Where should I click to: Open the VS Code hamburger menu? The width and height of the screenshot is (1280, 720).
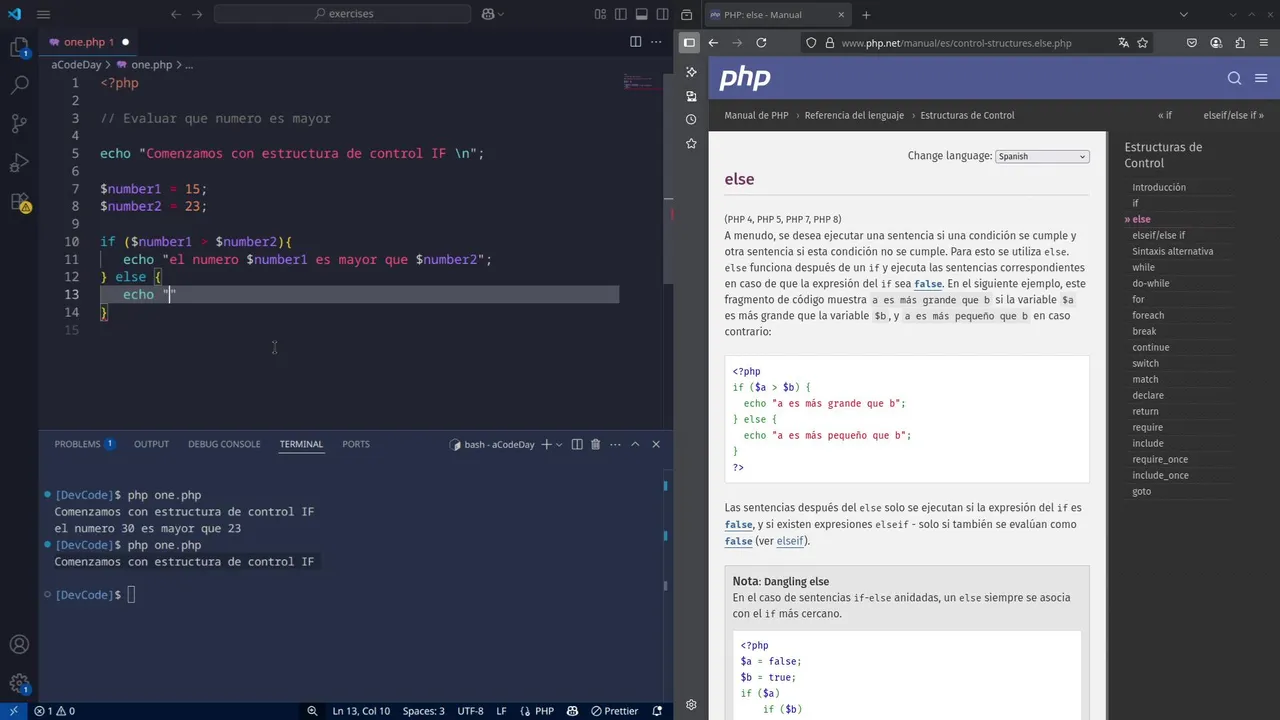pyautogui.click(x=44, y=14)
